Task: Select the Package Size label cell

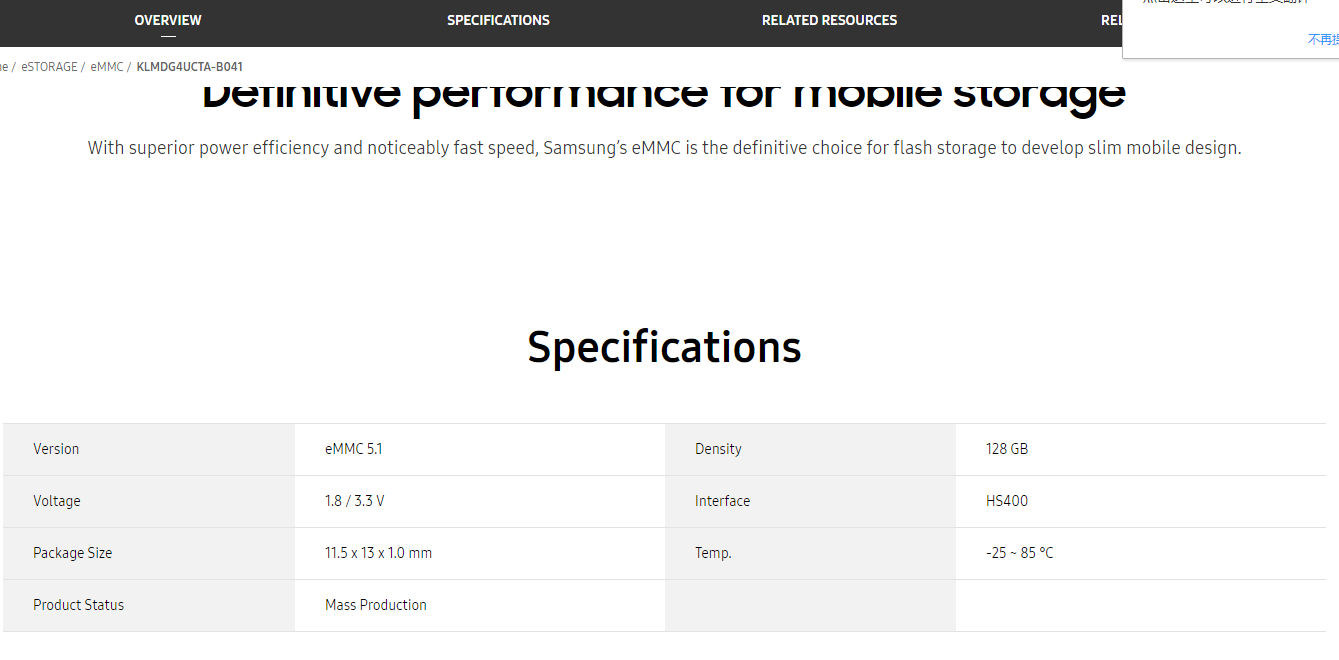Action: coord(149,553)
